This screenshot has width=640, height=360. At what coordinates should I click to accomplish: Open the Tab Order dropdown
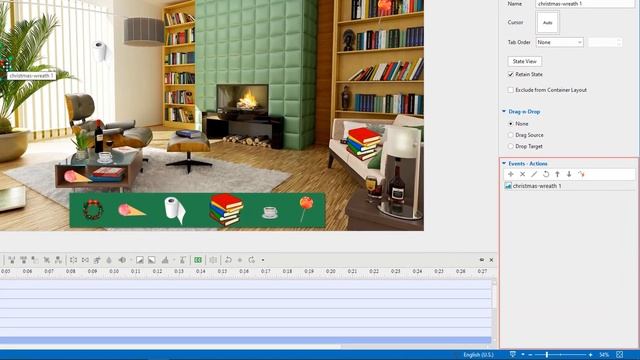coord(560,42)
